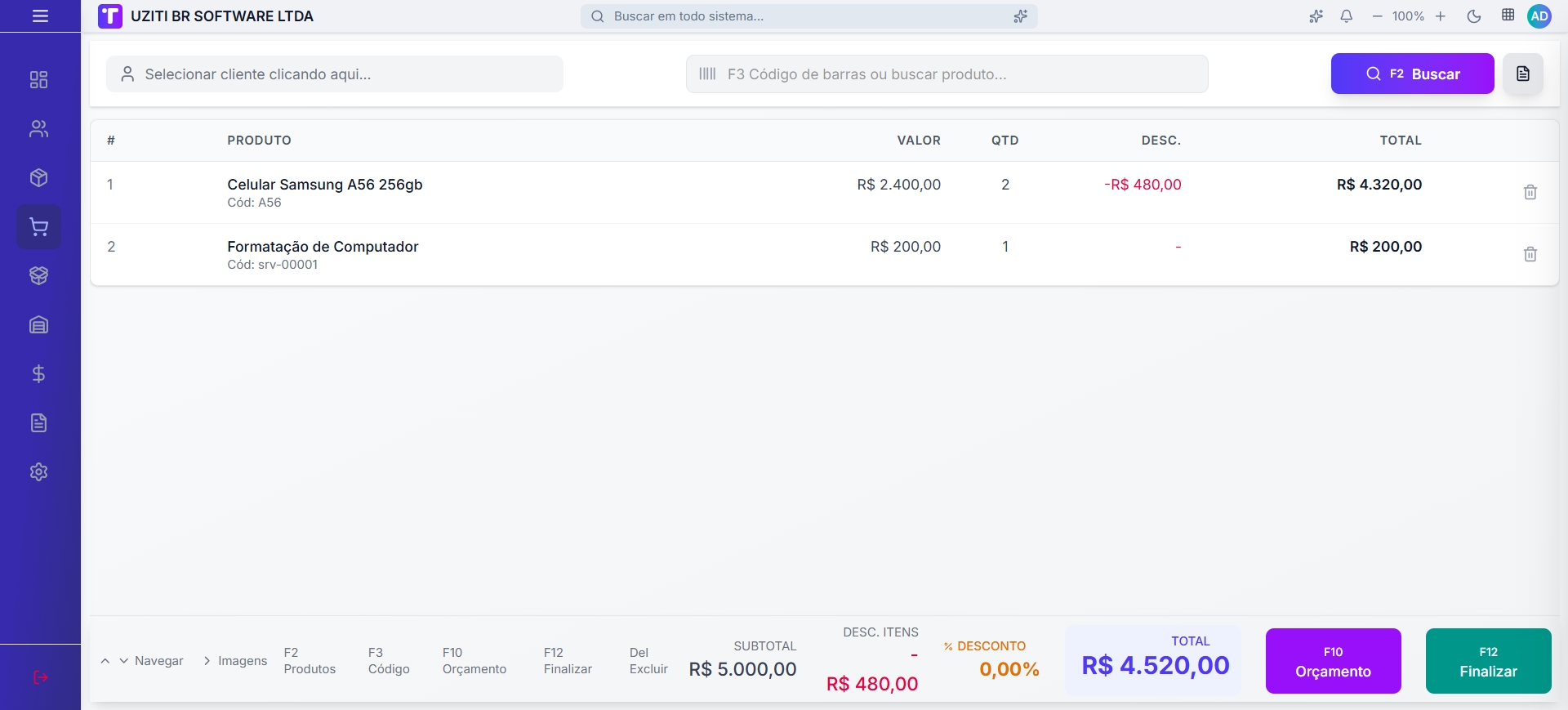The height and width of the screenshot is (710, 1568).
Task: Increase zoom with the plus button
Action: [x=1441, y=16]
